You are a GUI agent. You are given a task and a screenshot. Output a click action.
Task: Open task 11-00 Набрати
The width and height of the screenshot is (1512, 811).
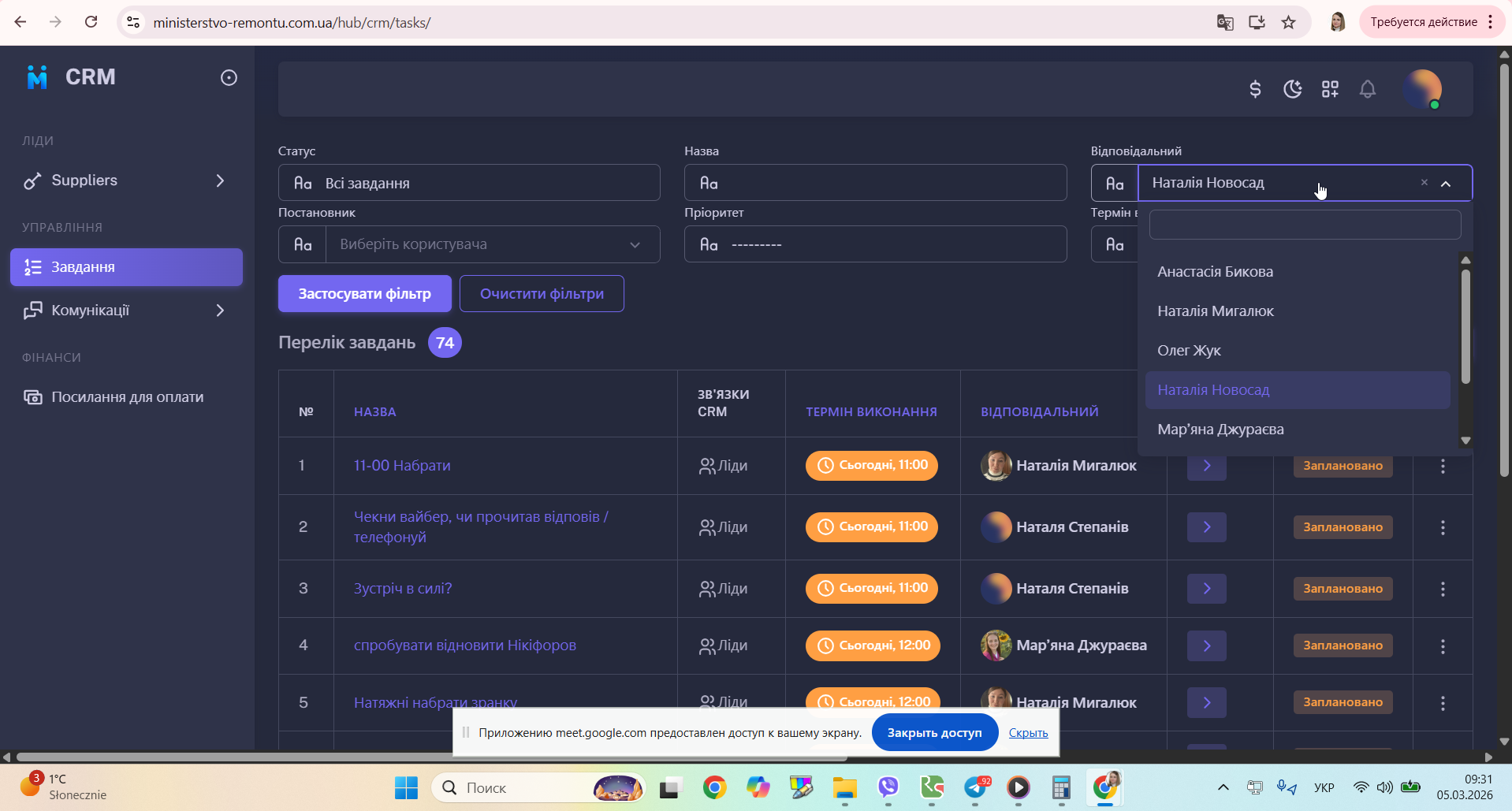tap(402, 466)
